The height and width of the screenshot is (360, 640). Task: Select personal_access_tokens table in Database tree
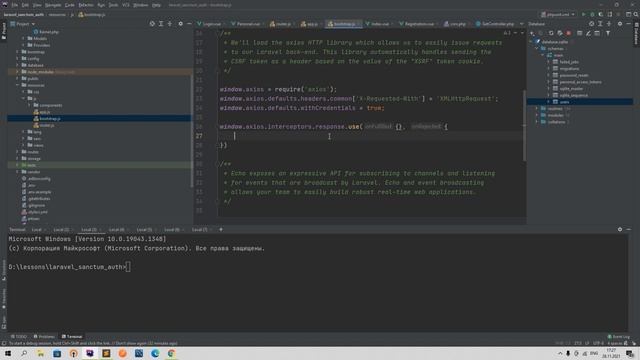click(x=580, y=82)
